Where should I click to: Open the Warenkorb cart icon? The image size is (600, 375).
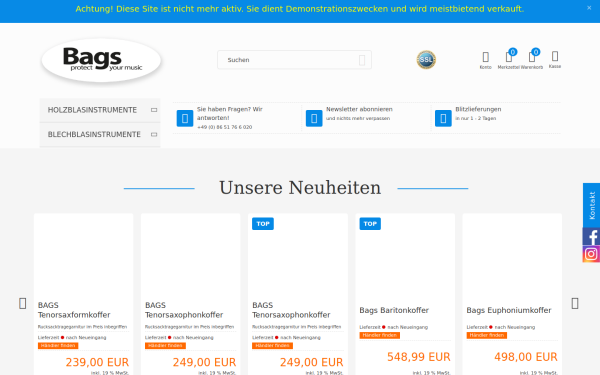point(532,60)
